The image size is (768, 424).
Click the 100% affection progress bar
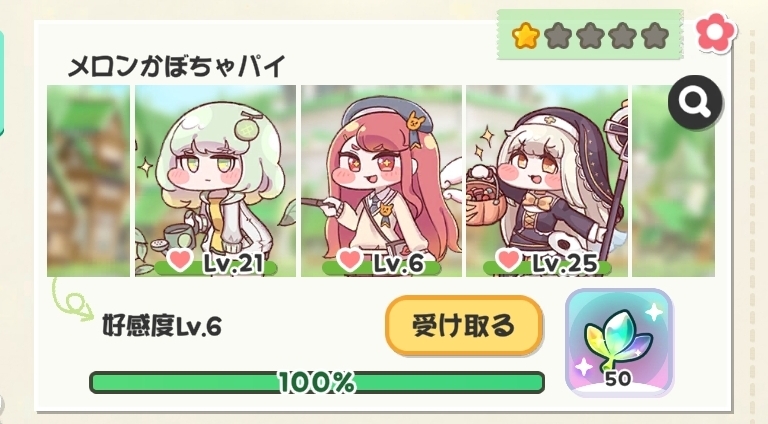pyautogui.click(x=317, y=382)
